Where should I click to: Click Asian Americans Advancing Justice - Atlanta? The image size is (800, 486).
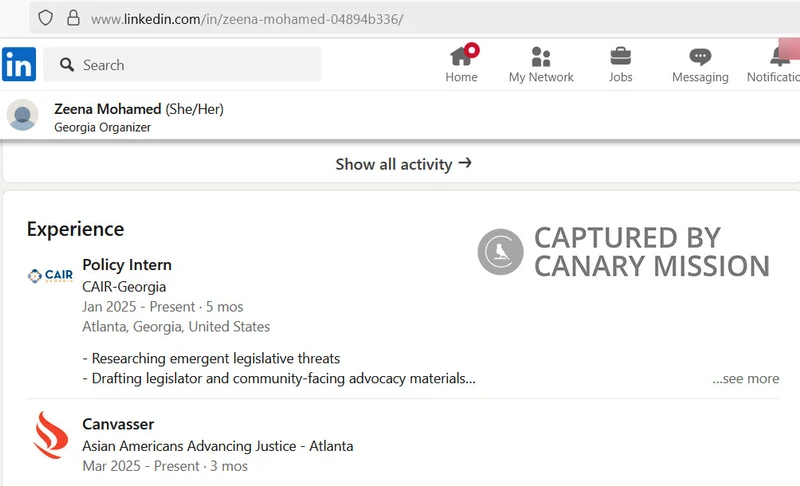click(218, 446)
